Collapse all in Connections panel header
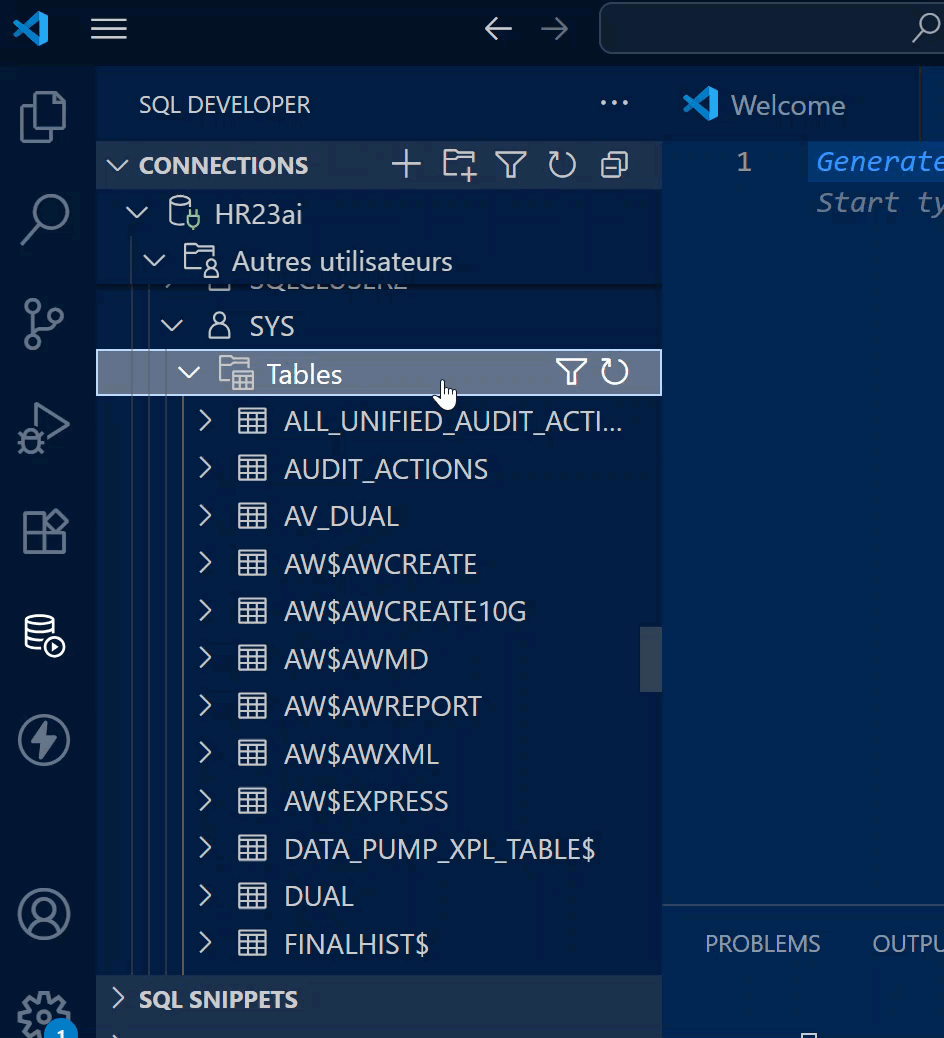944x1038 pixels. tap(614, 165)
